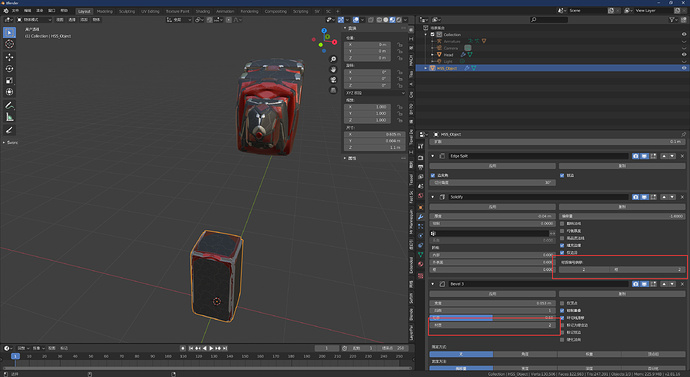This screenshot has width=690, height=377.
Task: Open the Modifiers wrench properties tab
Action: [420, 217]
